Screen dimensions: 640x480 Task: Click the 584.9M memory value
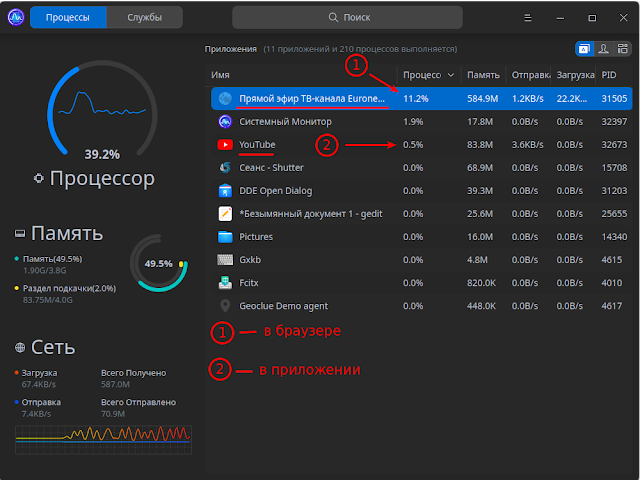[482, 98]
